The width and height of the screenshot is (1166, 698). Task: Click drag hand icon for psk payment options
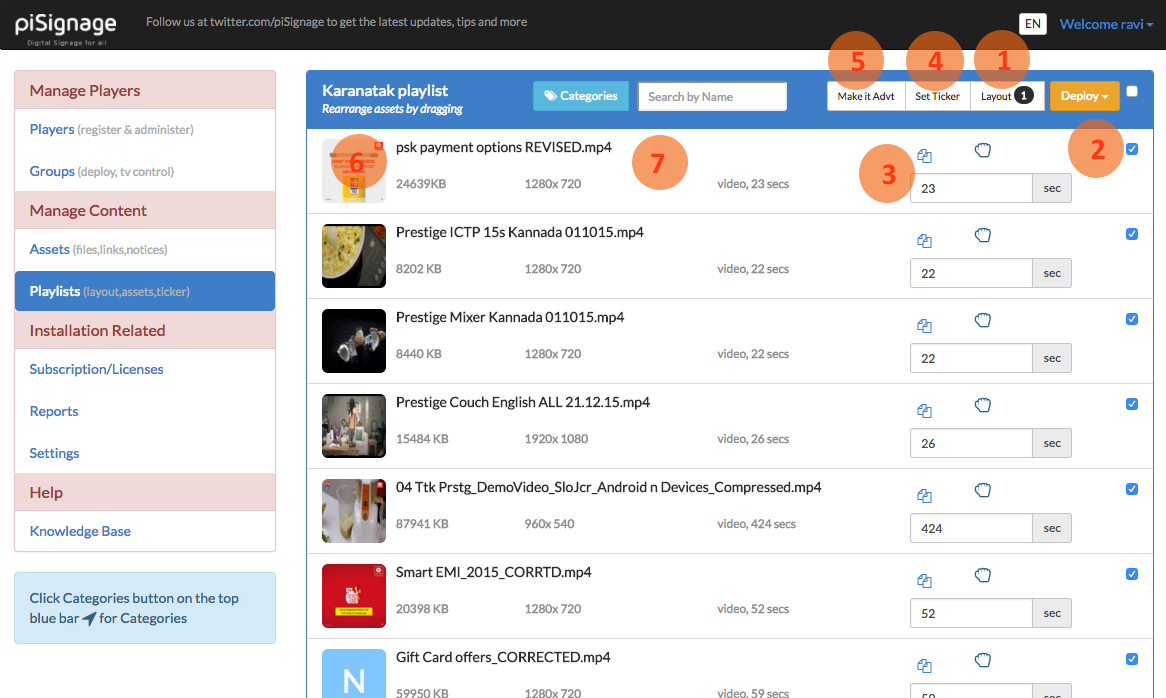[x=983, y=151]
